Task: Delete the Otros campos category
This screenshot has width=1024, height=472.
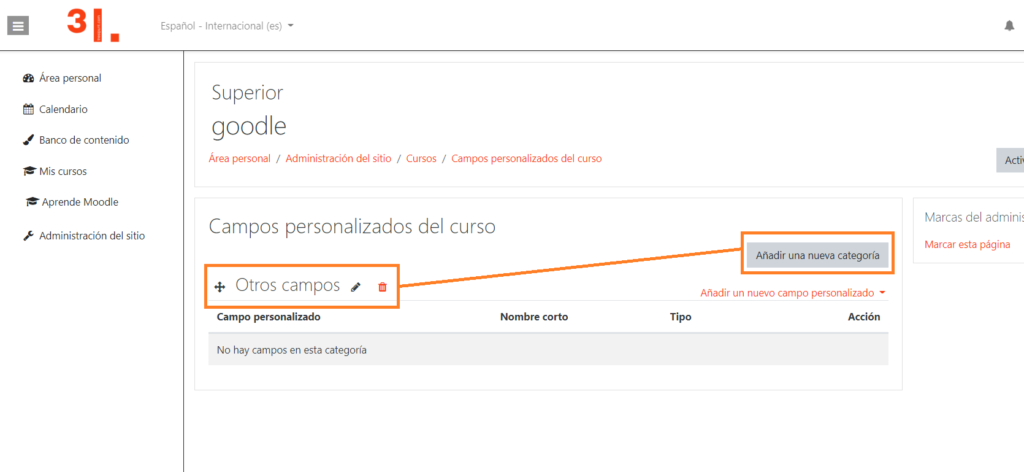Action: [382, 287]
